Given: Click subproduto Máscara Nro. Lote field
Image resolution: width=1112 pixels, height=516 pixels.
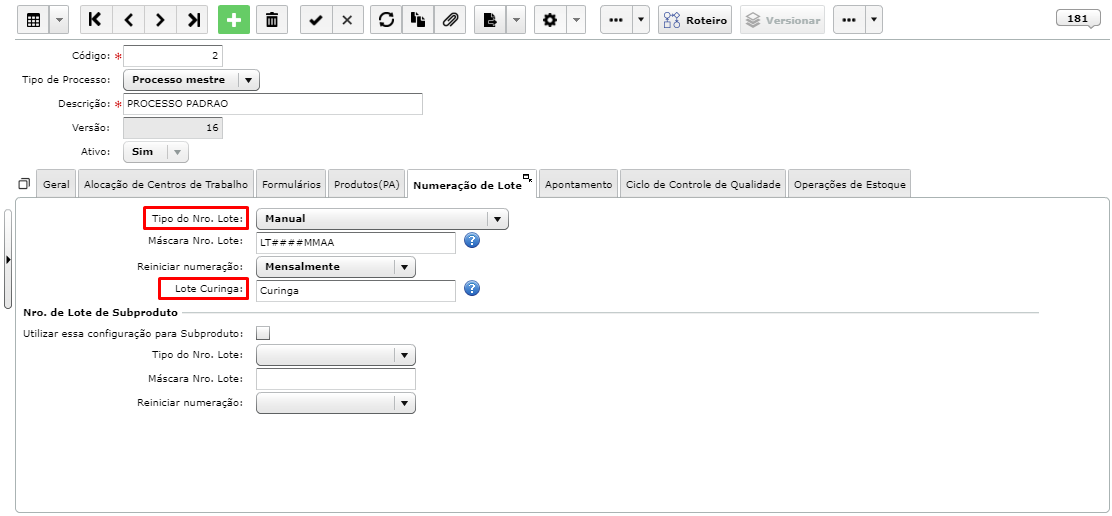Looking at the screenshot, I should pyautogui.click(x=335, y=379).
